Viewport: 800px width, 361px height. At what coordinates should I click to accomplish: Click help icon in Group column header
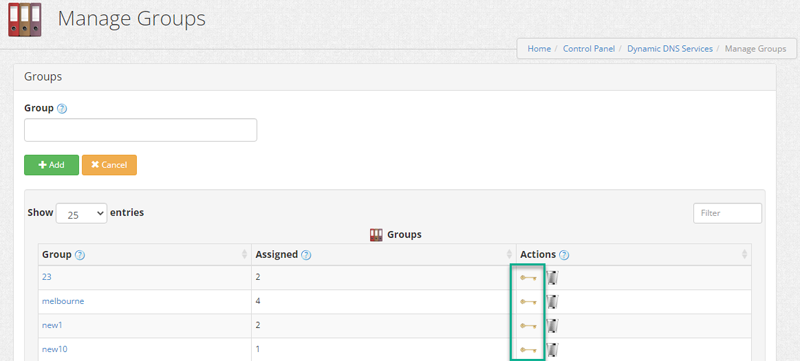click(x=80, y=255)
